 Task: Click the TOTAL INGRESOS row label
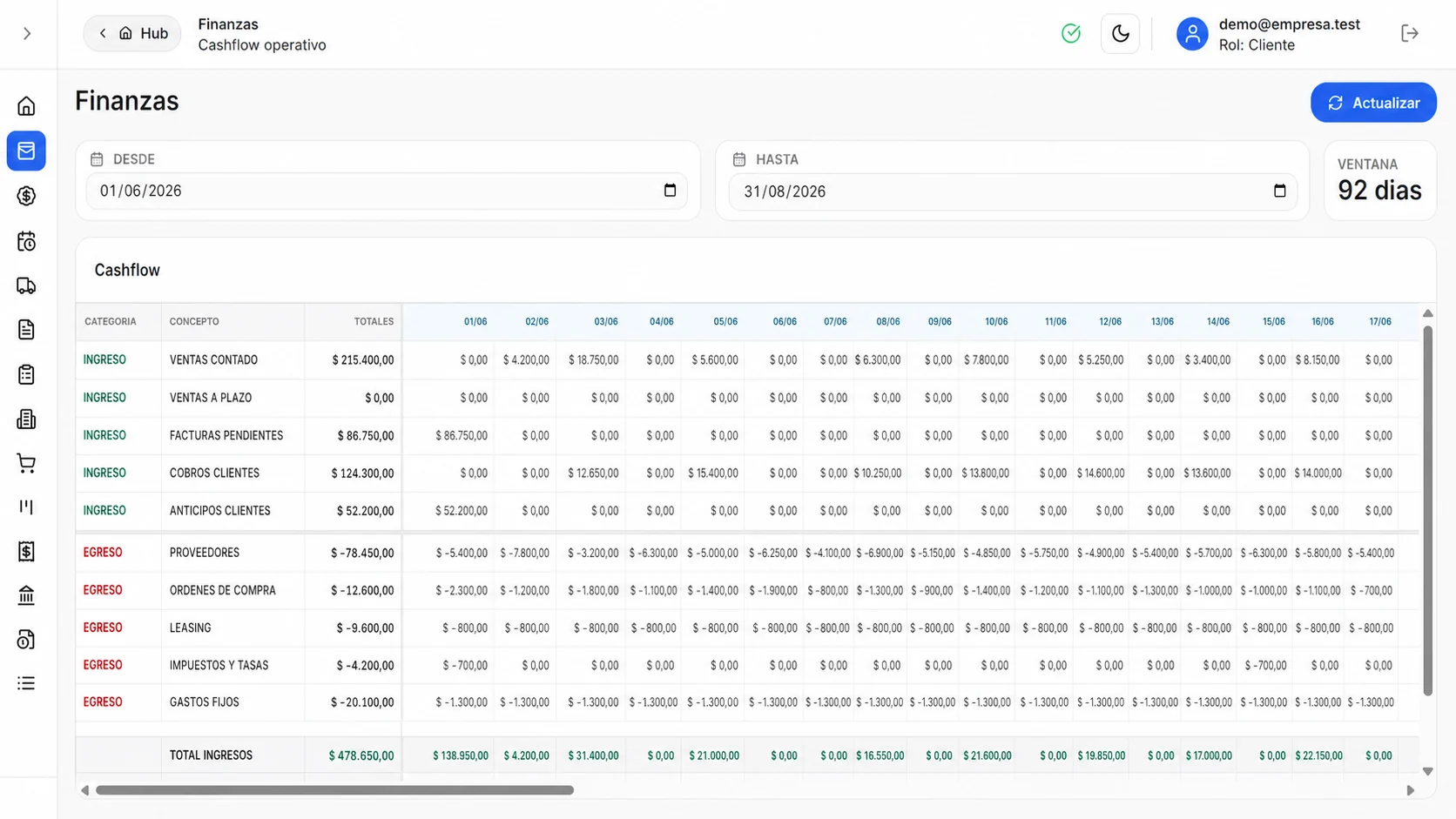coord(211,755)
